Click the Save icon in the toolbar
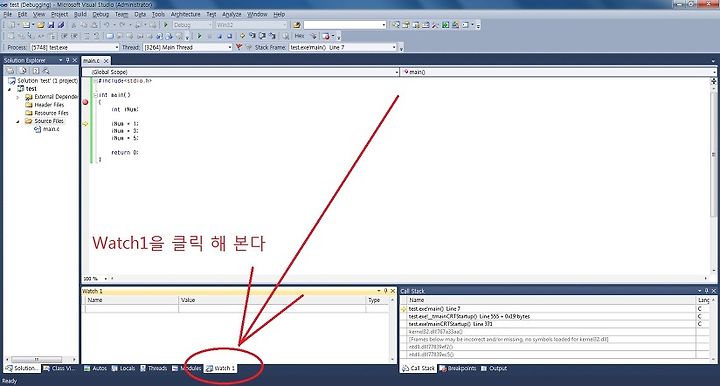Image resolution: width=720 pixels, height=386 pixels. pos(51,25)
